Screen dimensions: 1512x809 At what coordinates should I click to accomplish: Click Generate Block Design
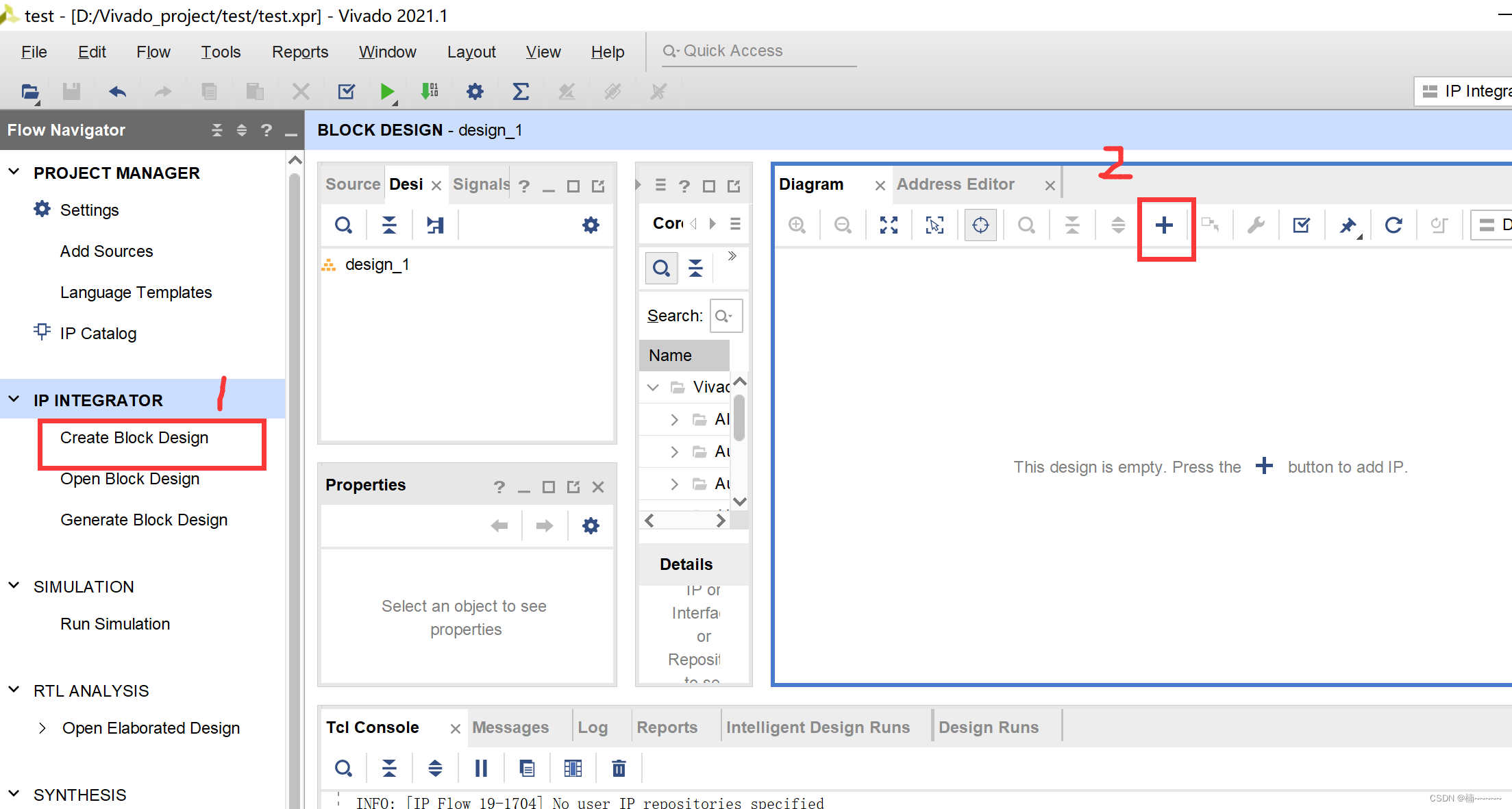click(144, 520)
